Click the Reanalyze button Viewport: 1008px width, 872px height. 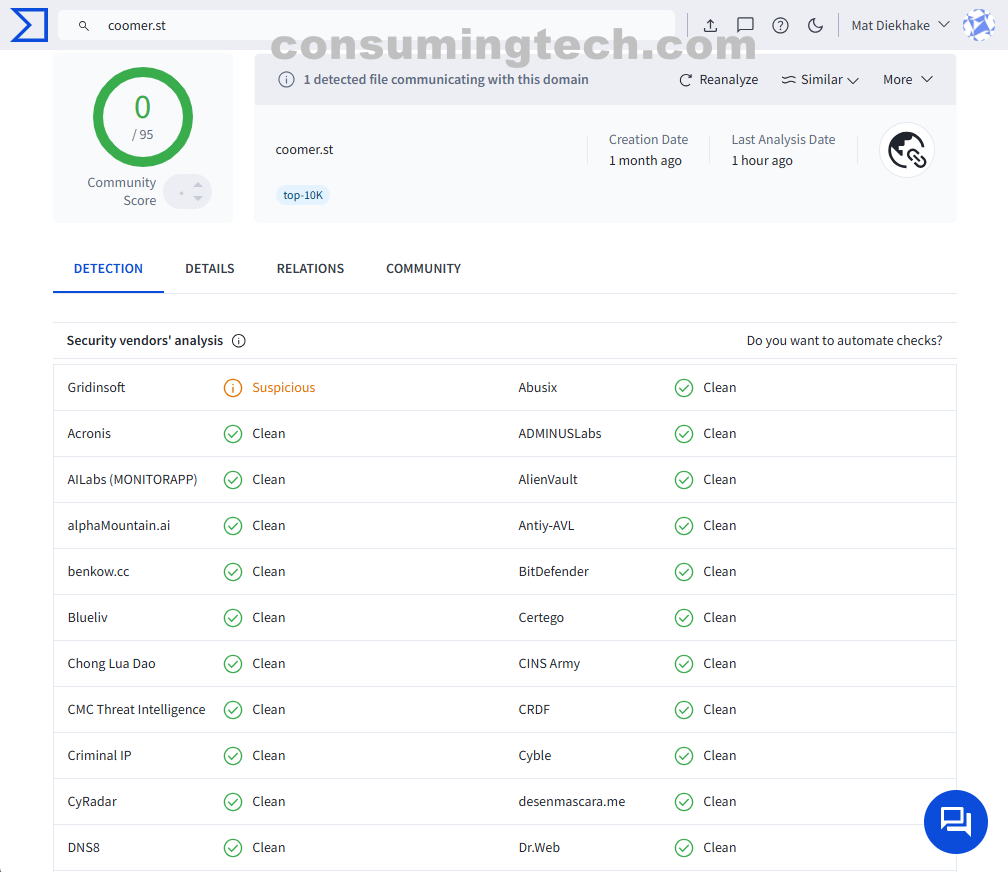[x=719, y=80]
